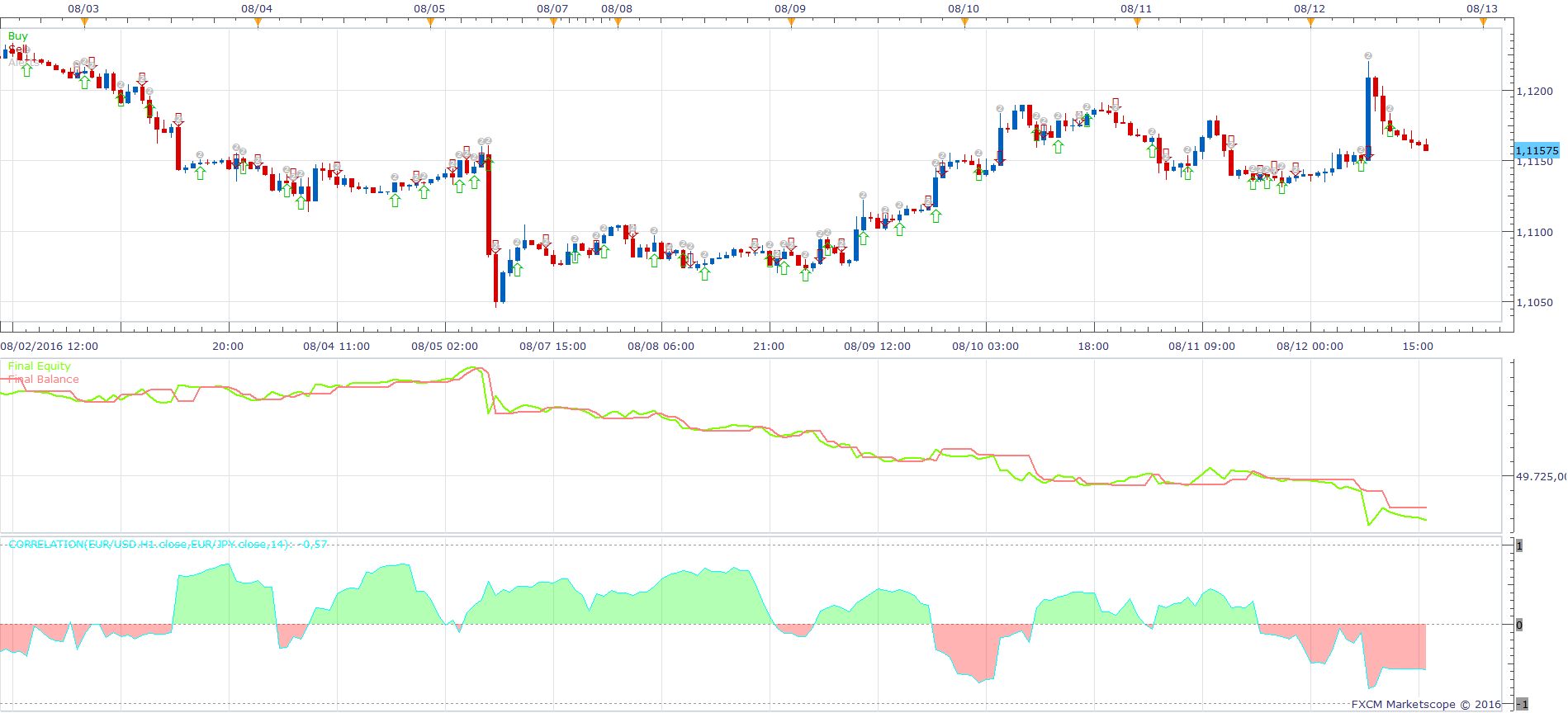
Task: Click the correlation scale label 0
Action: [1519, 626]
